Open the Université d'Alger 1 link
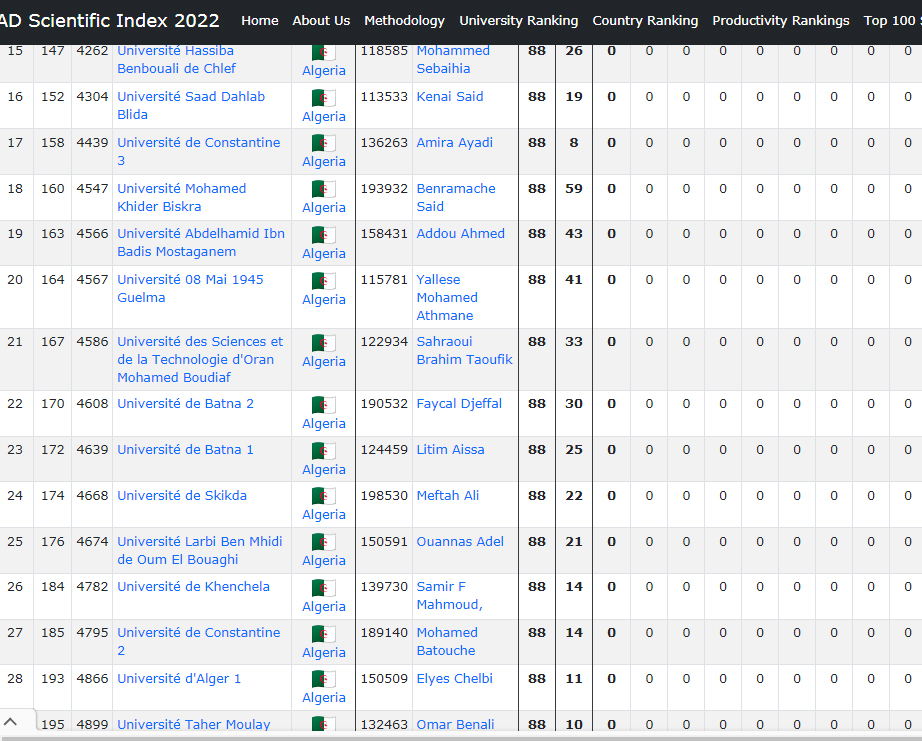922x741 pixels. (179, 678)
